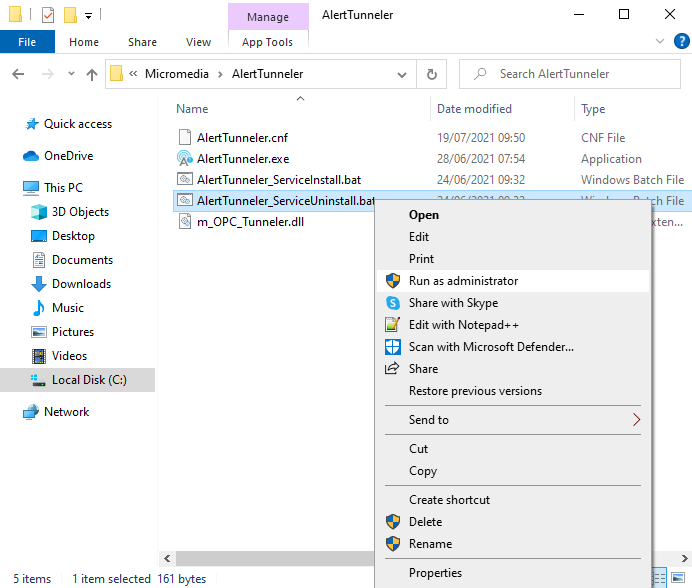This screenshot has width=692, height=588.
Task: Click the Notepad++ icon in context menu
Action: click(392, 325)
